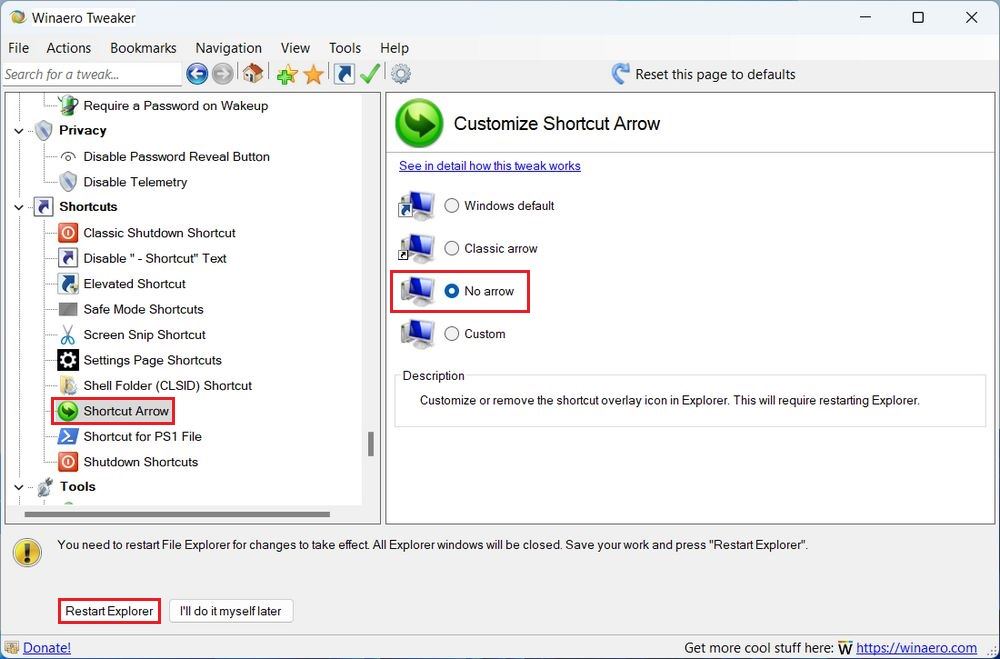
Task: Click the Donate coins icon in status bar
Action: pyautogui.click(x=11, y=648)
